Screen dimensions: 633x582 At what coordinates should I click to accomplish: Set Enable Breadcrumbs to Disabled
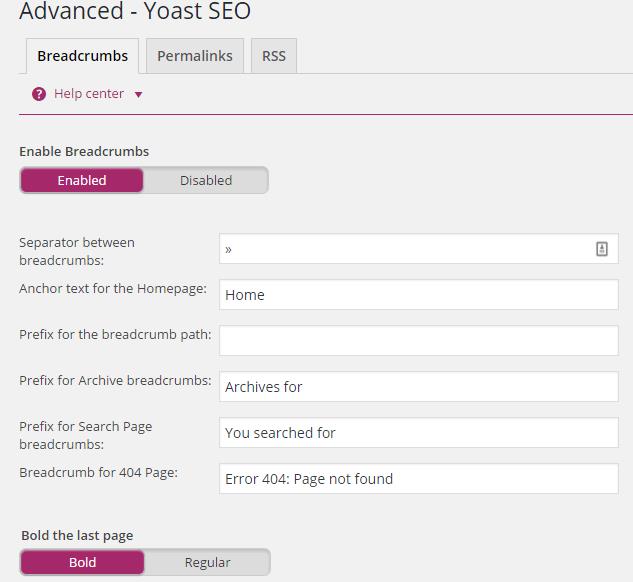206,180
